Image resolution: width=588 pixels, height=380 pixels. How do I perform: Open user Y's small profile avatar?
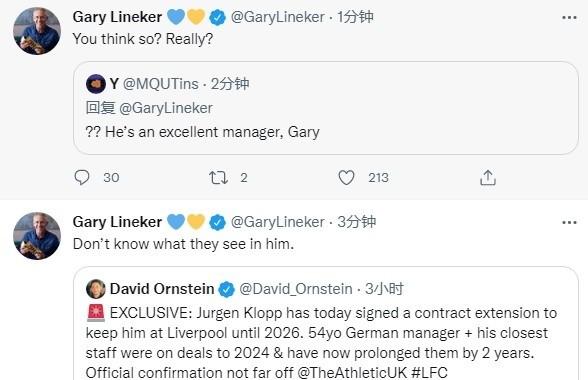coord(96,84)
